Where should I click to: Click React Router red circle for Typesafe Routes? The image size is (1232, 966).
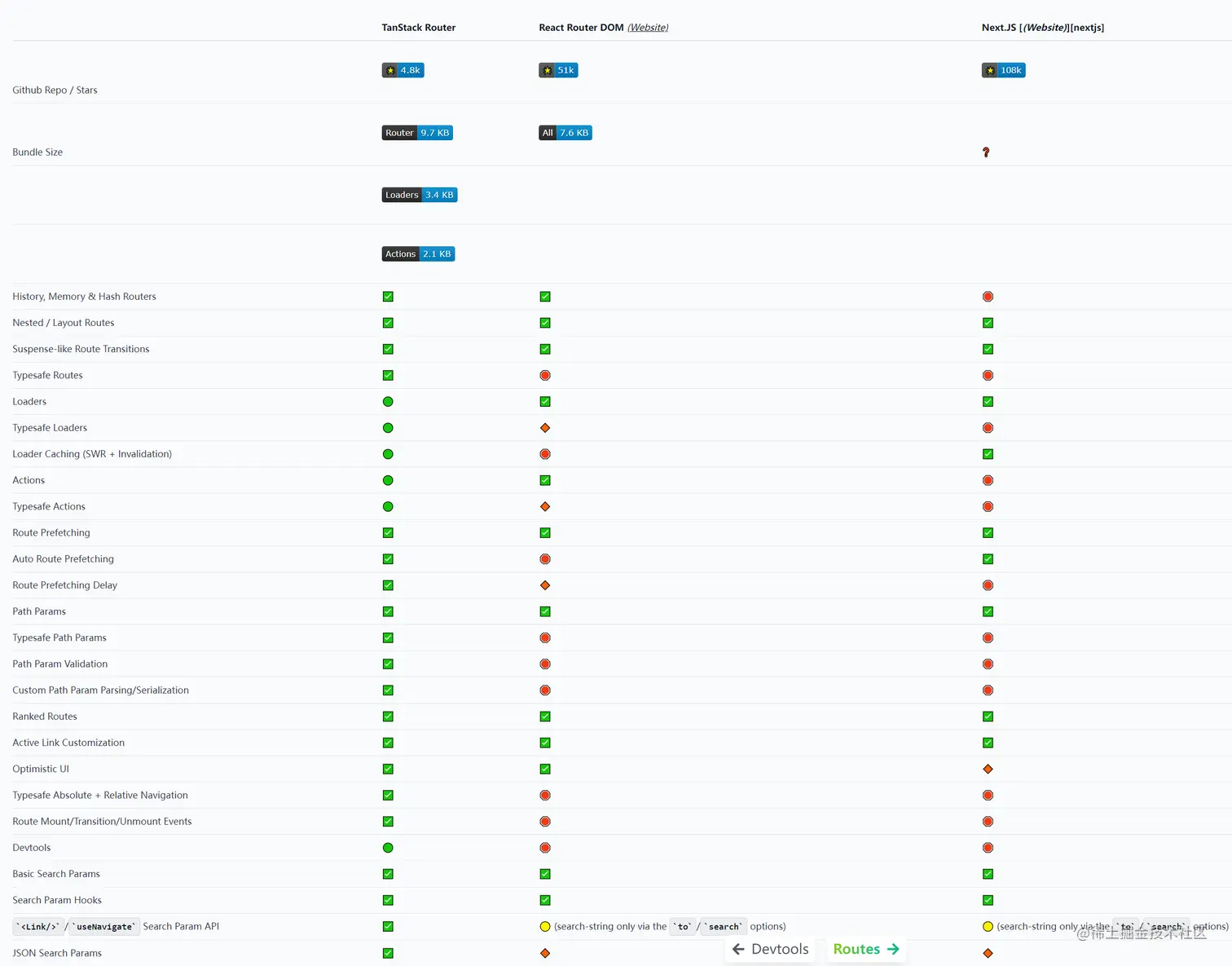[545, 376]
